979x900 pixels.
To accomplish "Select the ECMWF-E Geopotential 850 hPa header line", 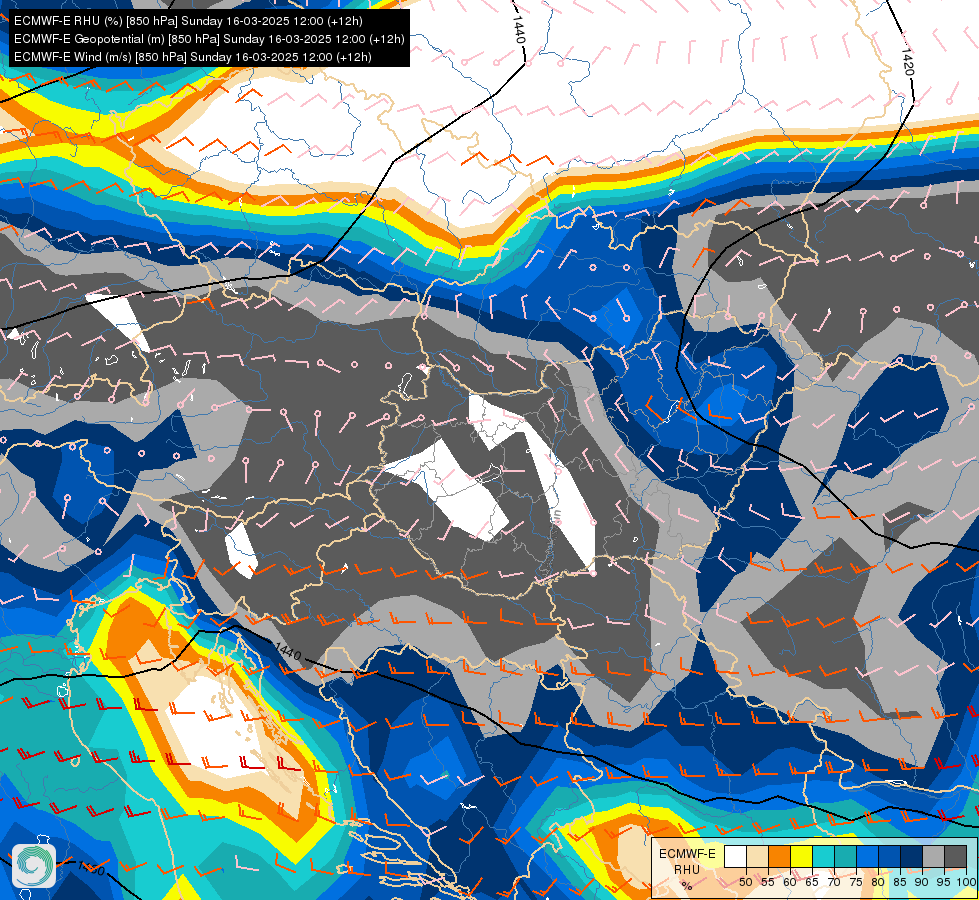I will point(209,39).
